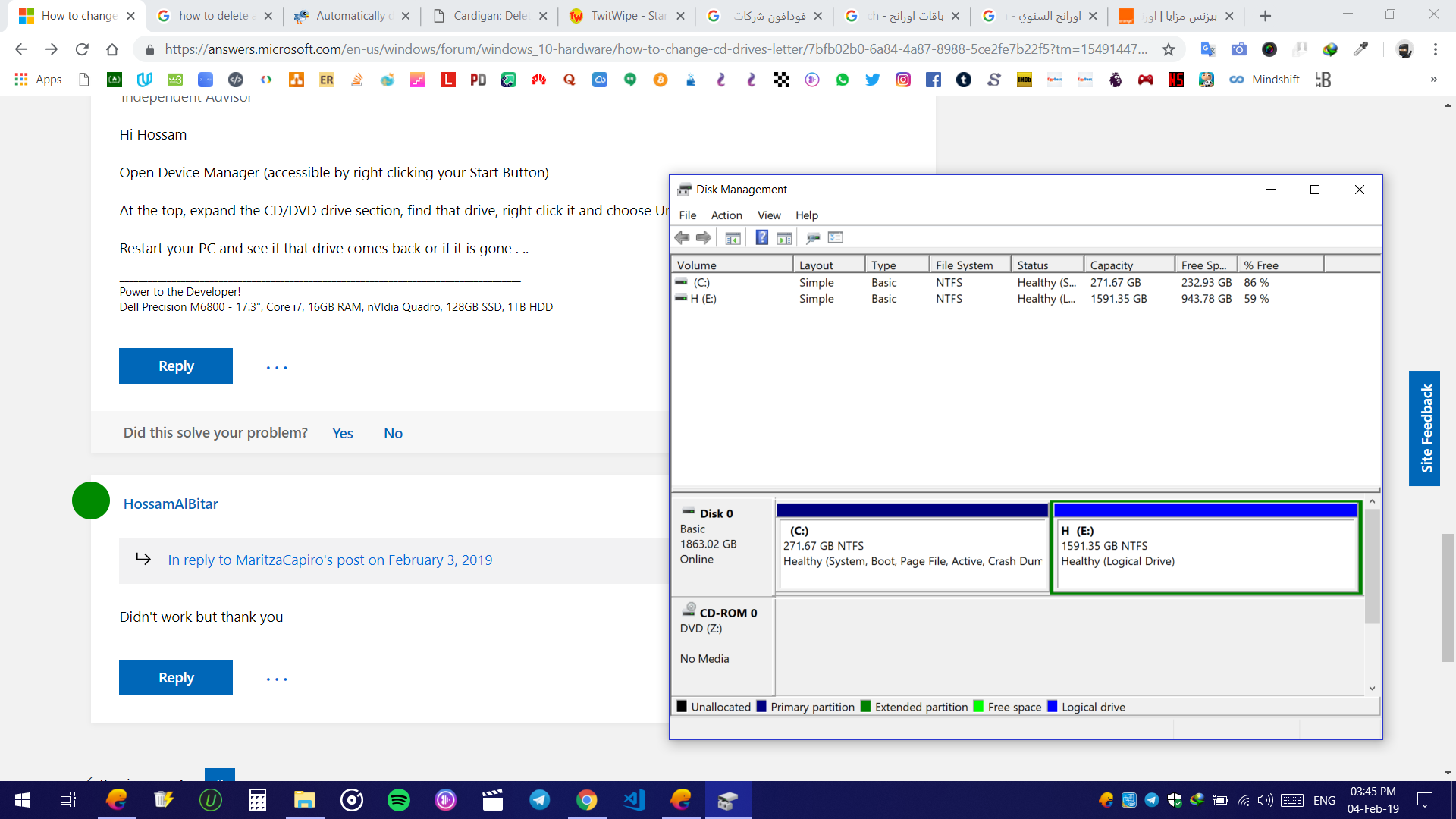Bookmark this page with the star icon
This screenshot has height=819, width=1456.
pos(1169,49)
